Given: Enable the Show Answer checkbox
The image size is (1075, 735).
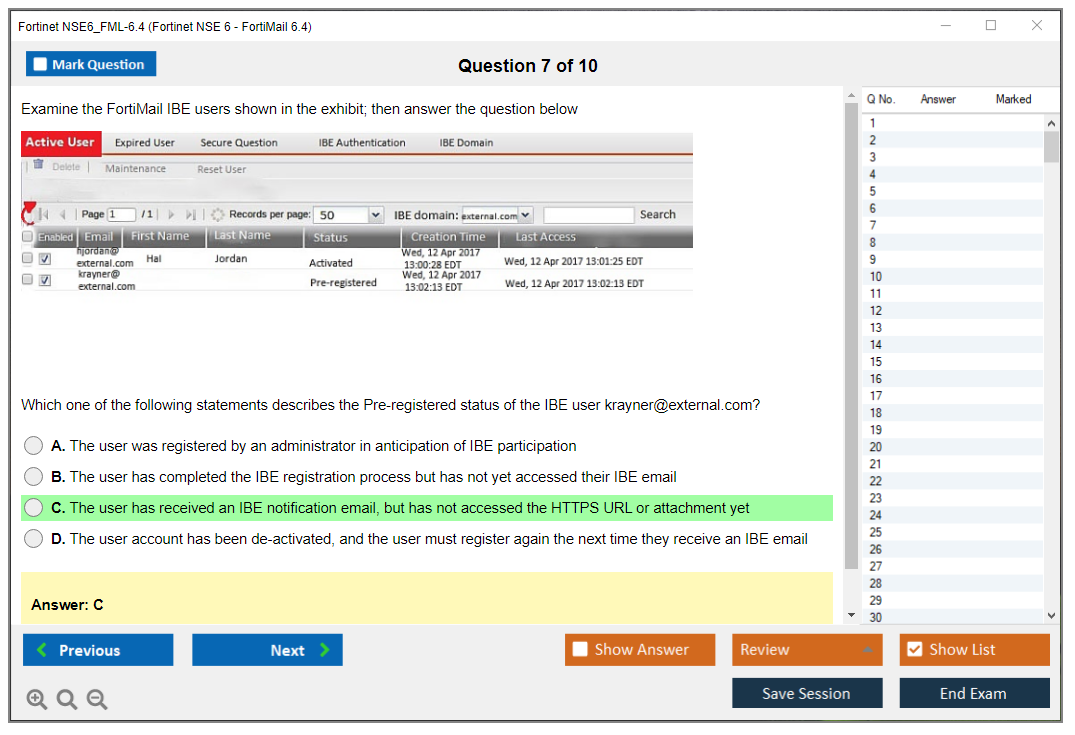Looking at the screenshot, I should (x=580, y=649).
